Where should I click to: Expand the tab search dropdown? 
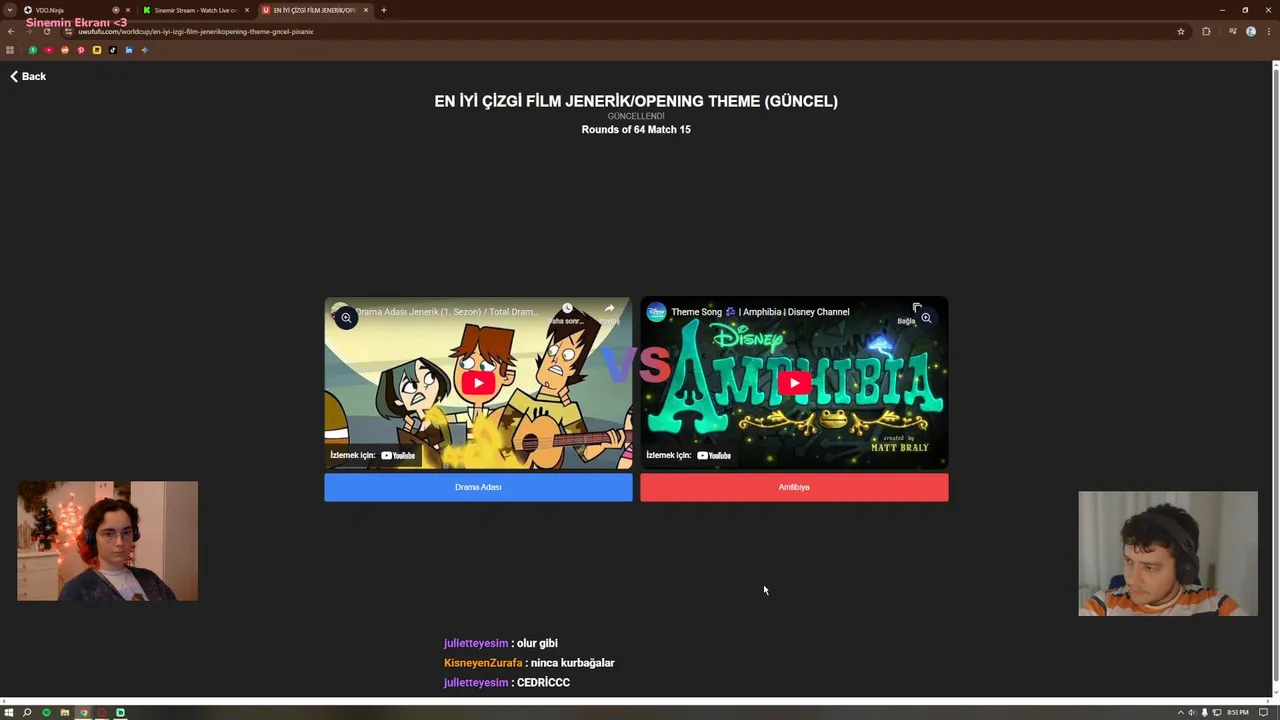click(9, 10)
